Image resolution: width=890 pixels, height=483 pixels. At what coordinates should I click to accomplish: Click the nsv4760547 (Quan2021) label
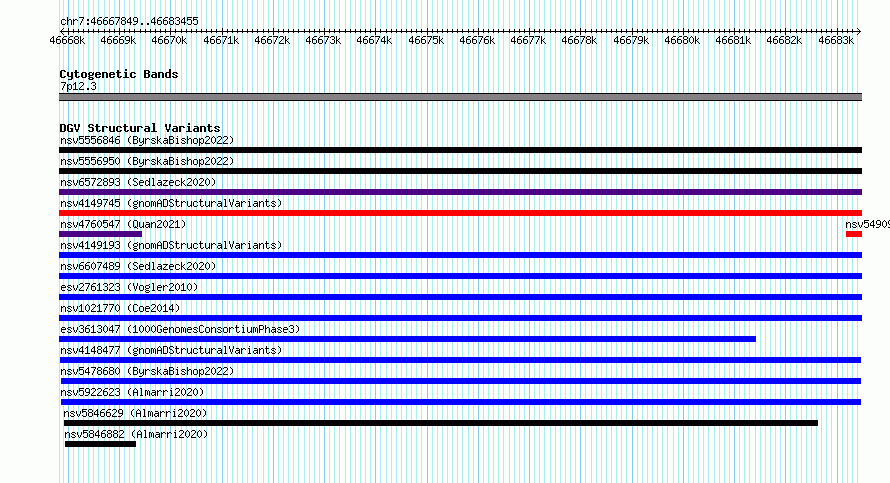[x=123, y=224]
